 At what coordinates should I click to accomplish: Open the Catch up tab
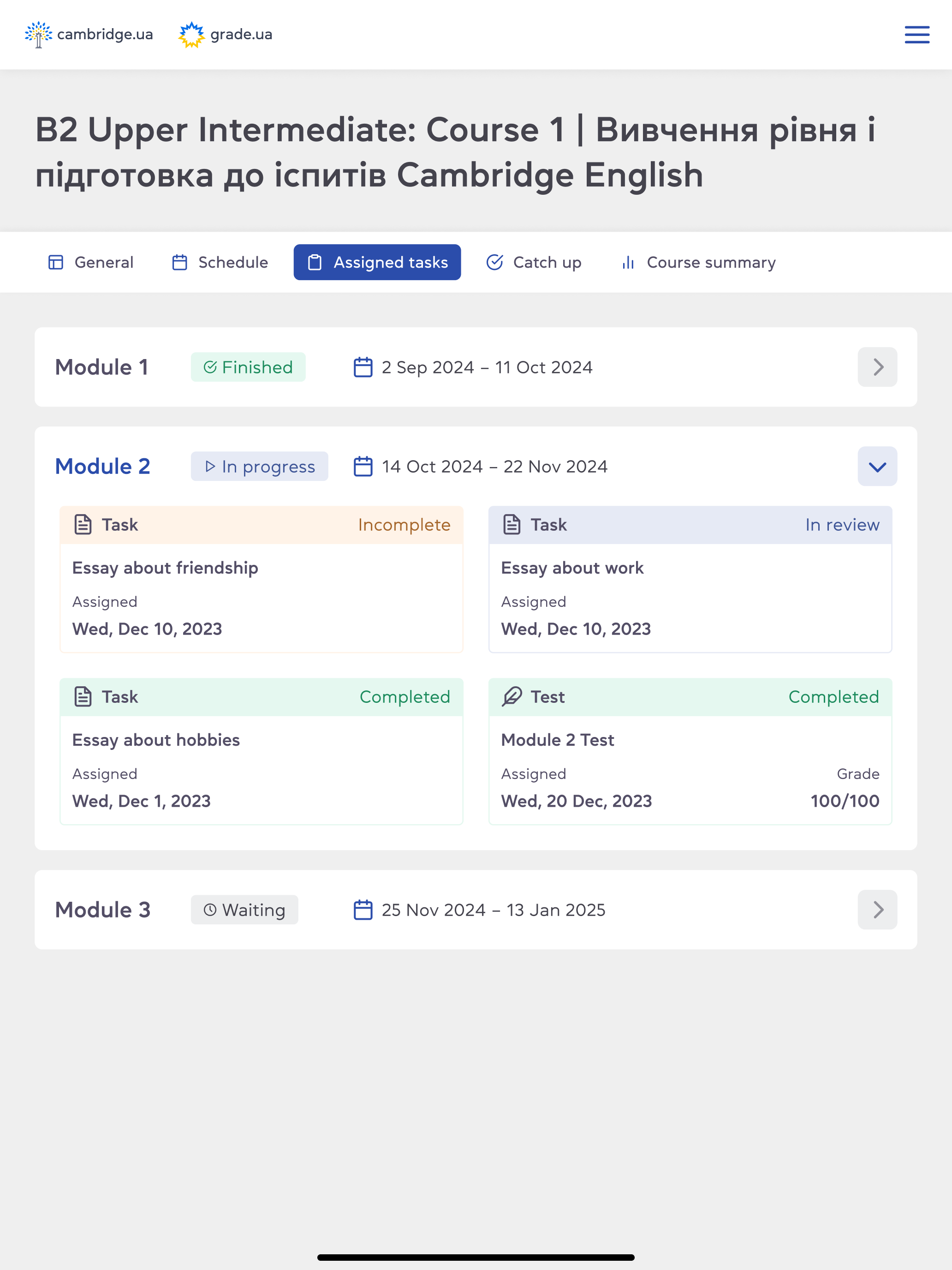pos(534,263)
